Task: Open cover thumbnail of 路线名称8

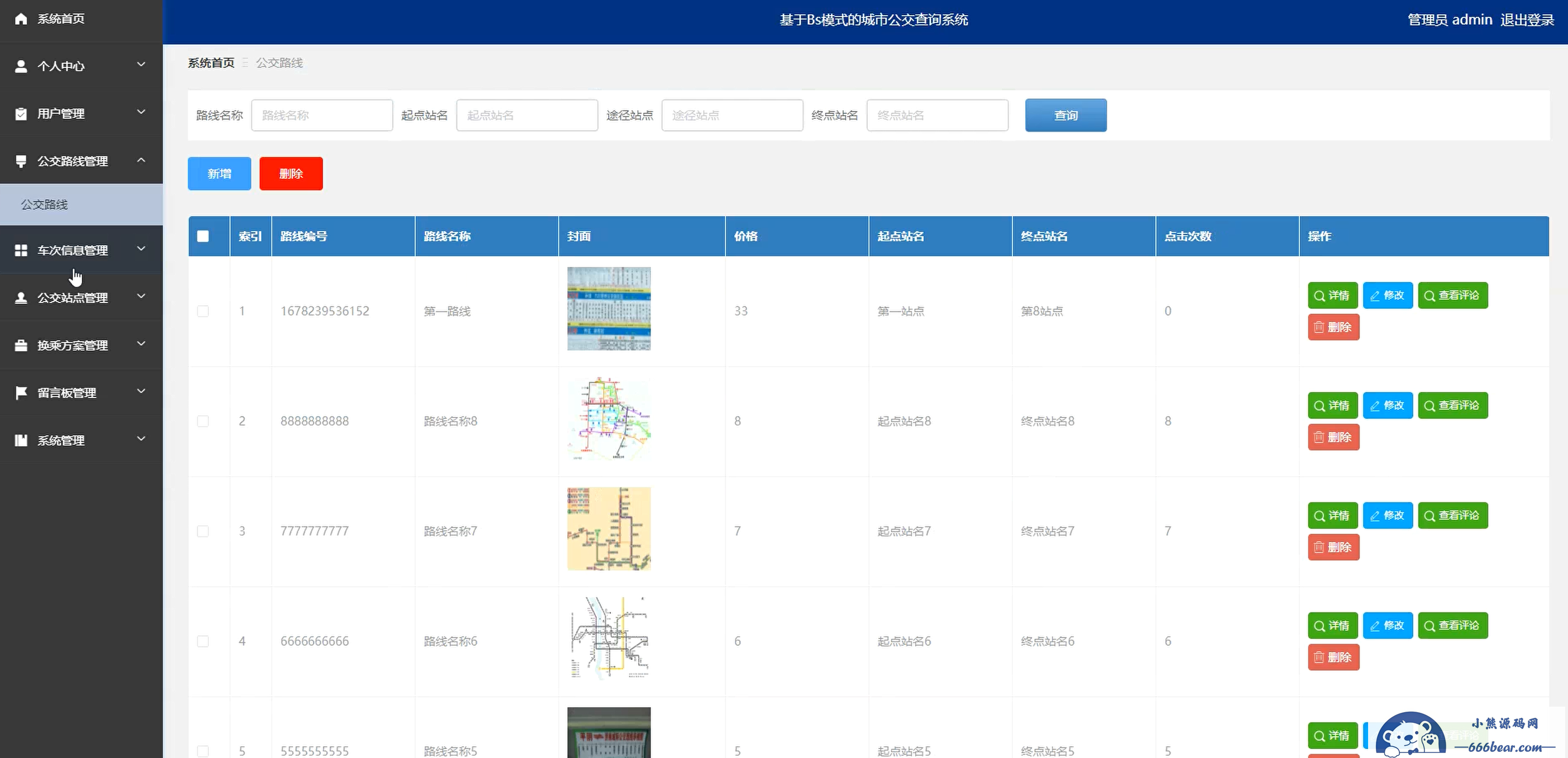Action: point(609,419)
